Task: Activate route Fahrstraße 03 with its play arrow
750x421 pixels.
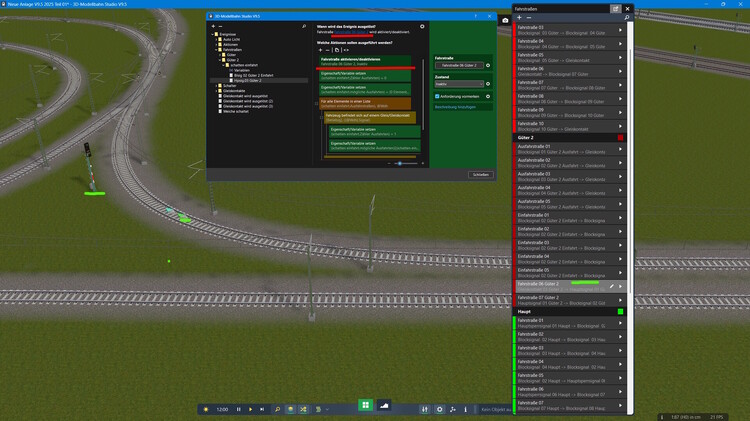Action: point(620,30)
